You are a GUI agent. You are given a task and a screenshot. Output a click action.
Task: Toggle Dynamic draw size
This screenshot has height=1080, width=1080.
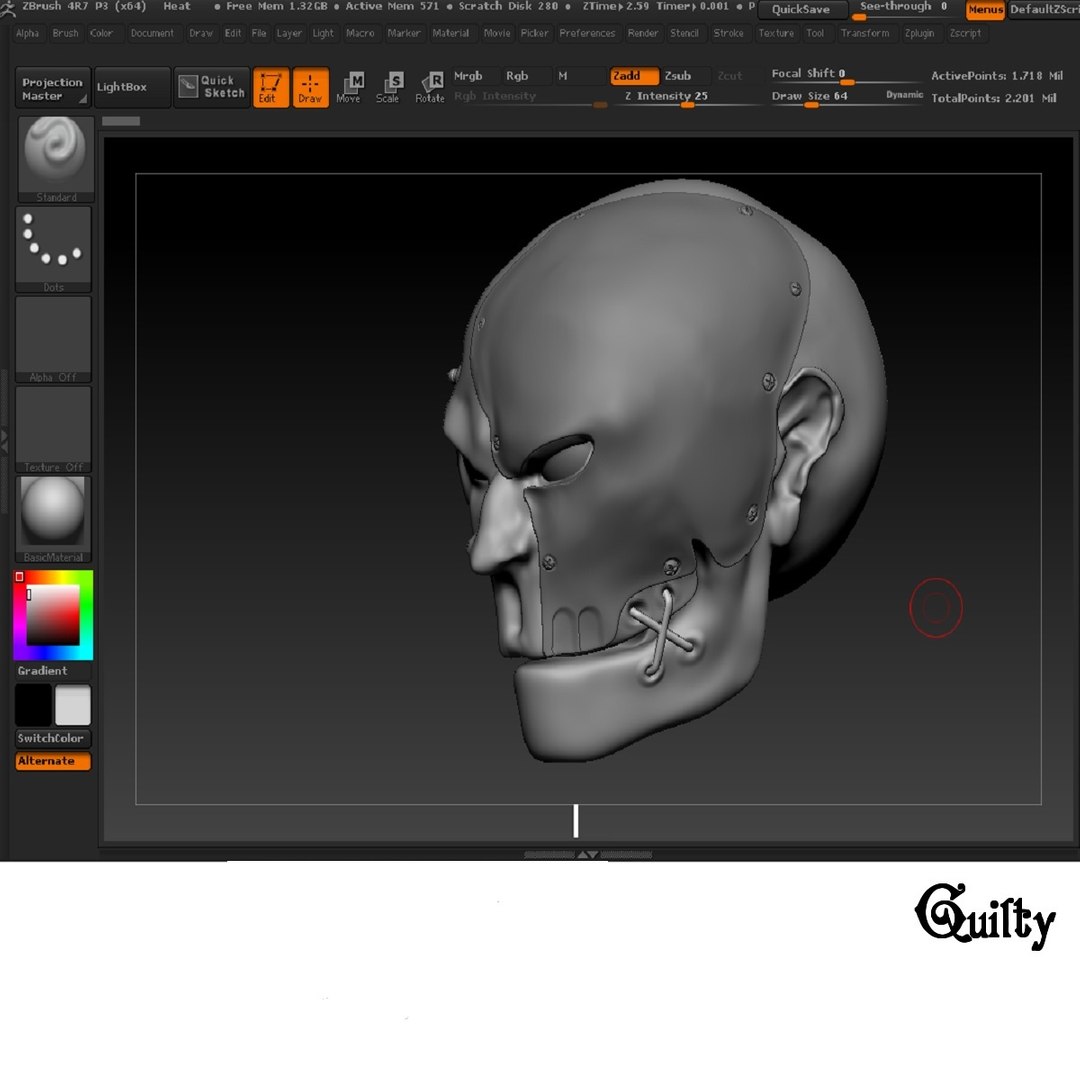coord(904,95)
